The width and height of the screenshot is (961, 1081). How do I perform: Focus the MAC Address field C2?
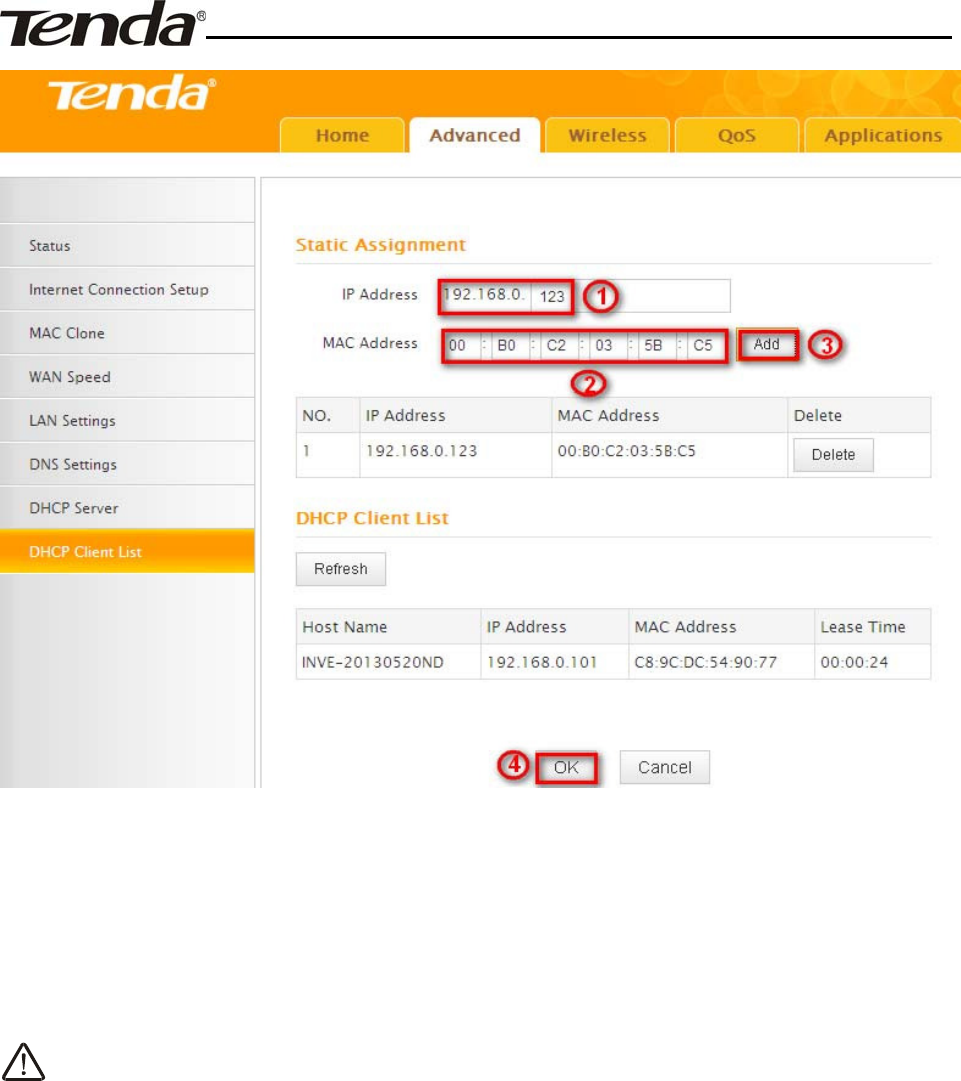[559, 345]
